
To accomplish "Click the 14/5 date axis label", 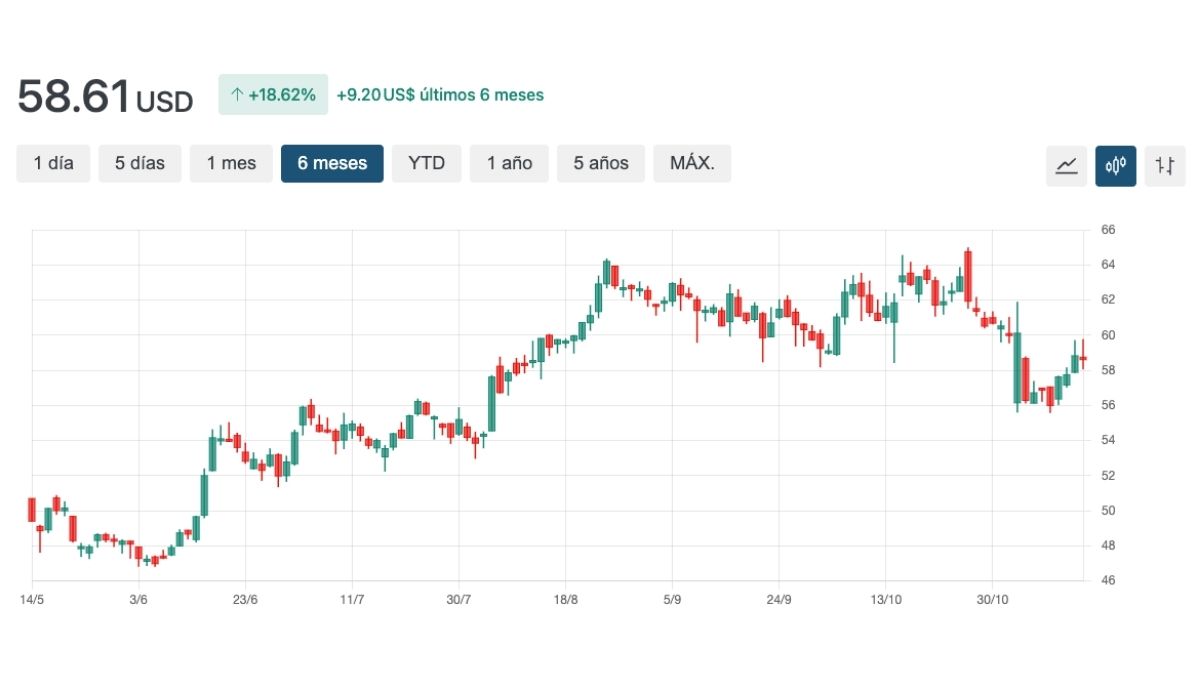I will click(x=32, y=600).
